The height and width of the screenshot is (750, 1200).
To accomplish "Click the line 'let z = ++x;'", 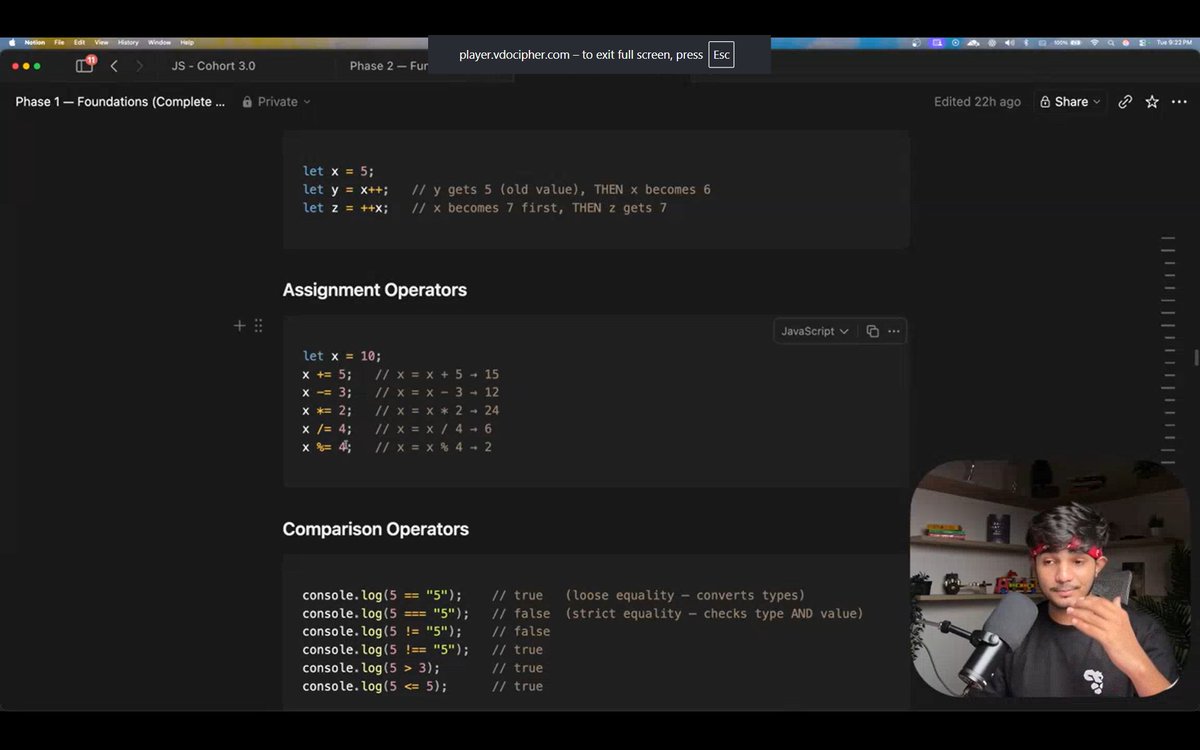I will pyautogui.click(x=346, y=208).
